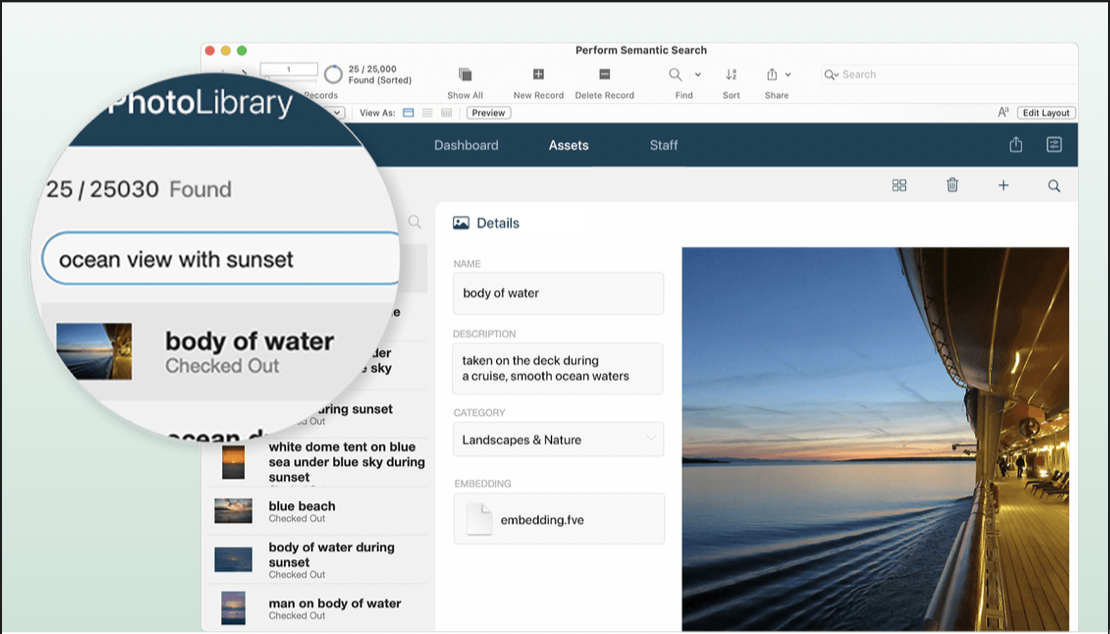The image size is (1110, 634).
Task: Open the Staff tab
Action: [x=663, y=145]
